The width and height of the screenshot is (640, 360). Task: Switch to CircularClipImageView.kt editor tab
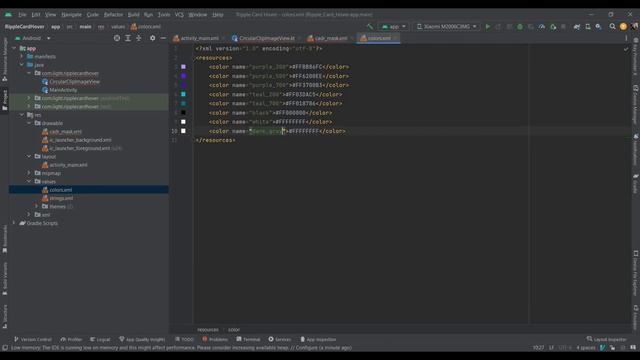click(x=267, y=38)
